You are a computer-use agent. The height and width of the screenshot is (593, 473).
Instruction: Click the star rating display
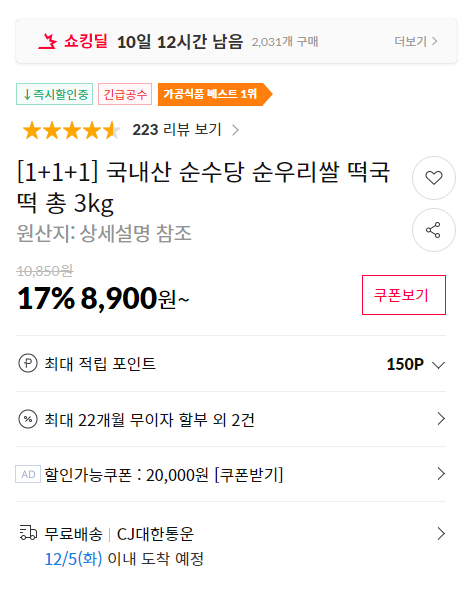coord(72,130)
